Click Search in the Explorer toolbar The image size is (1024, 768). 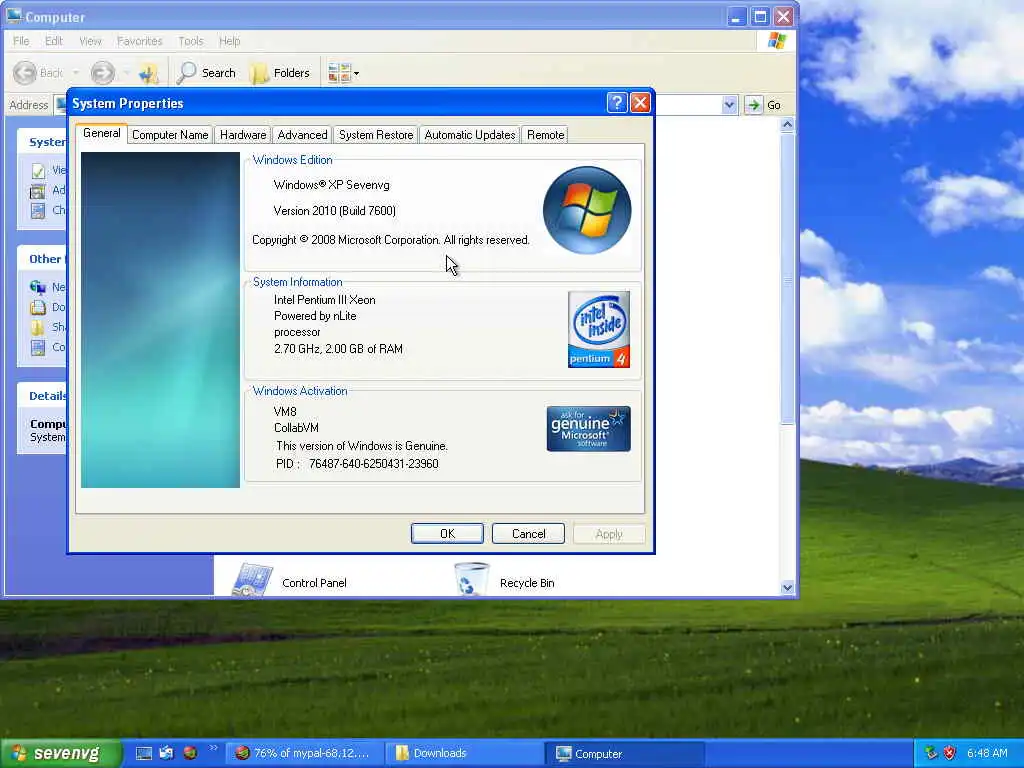click(x=206, y=72)
